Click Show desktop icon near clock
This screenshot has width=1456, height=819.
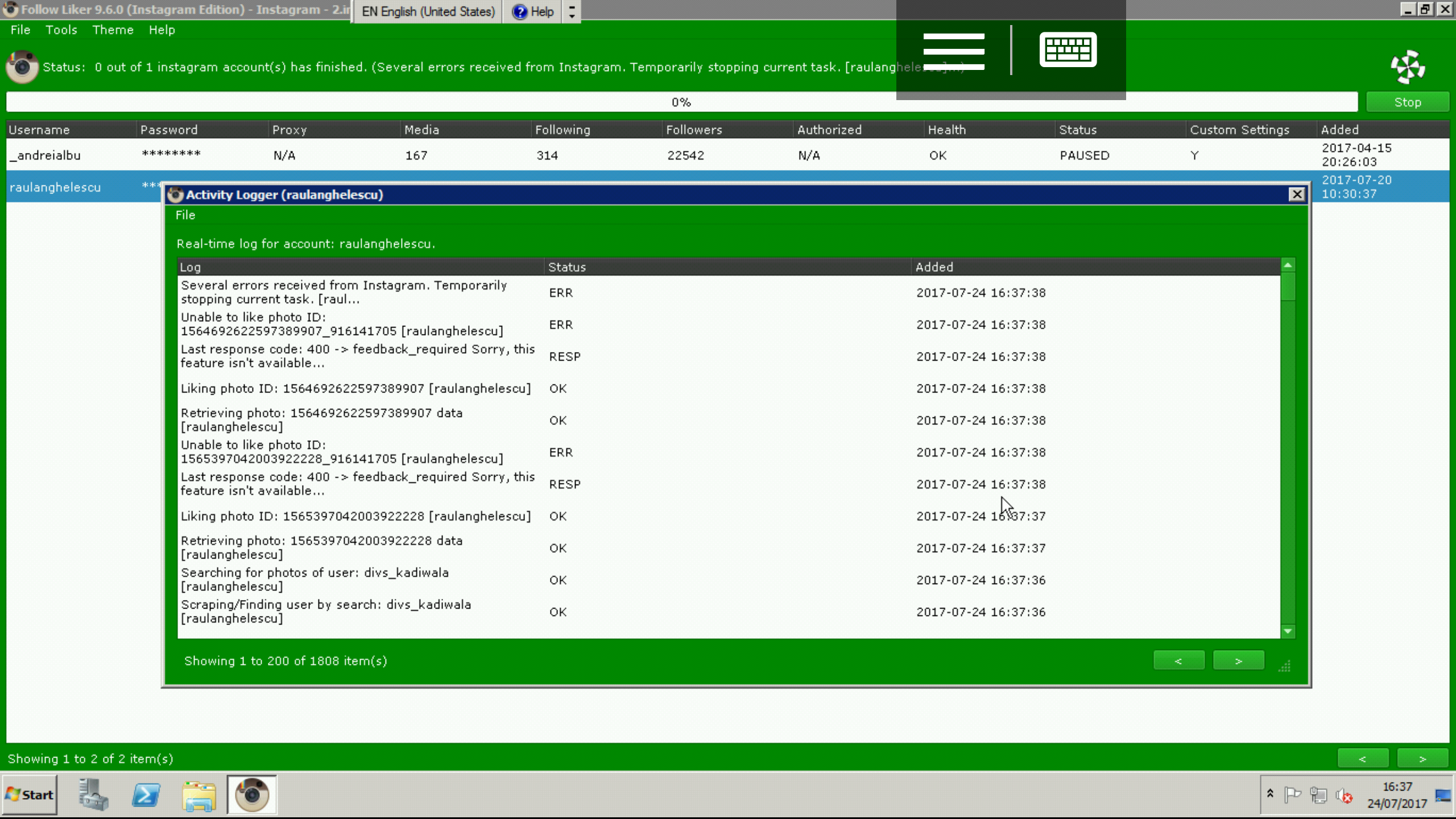click(1442, 795)
